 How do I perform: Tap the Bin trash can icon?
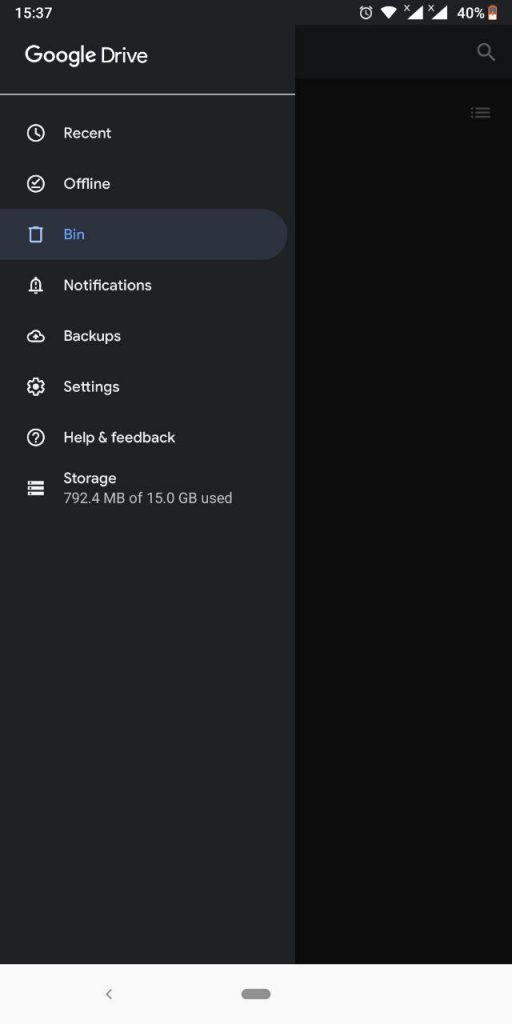(x=35, y=234)
